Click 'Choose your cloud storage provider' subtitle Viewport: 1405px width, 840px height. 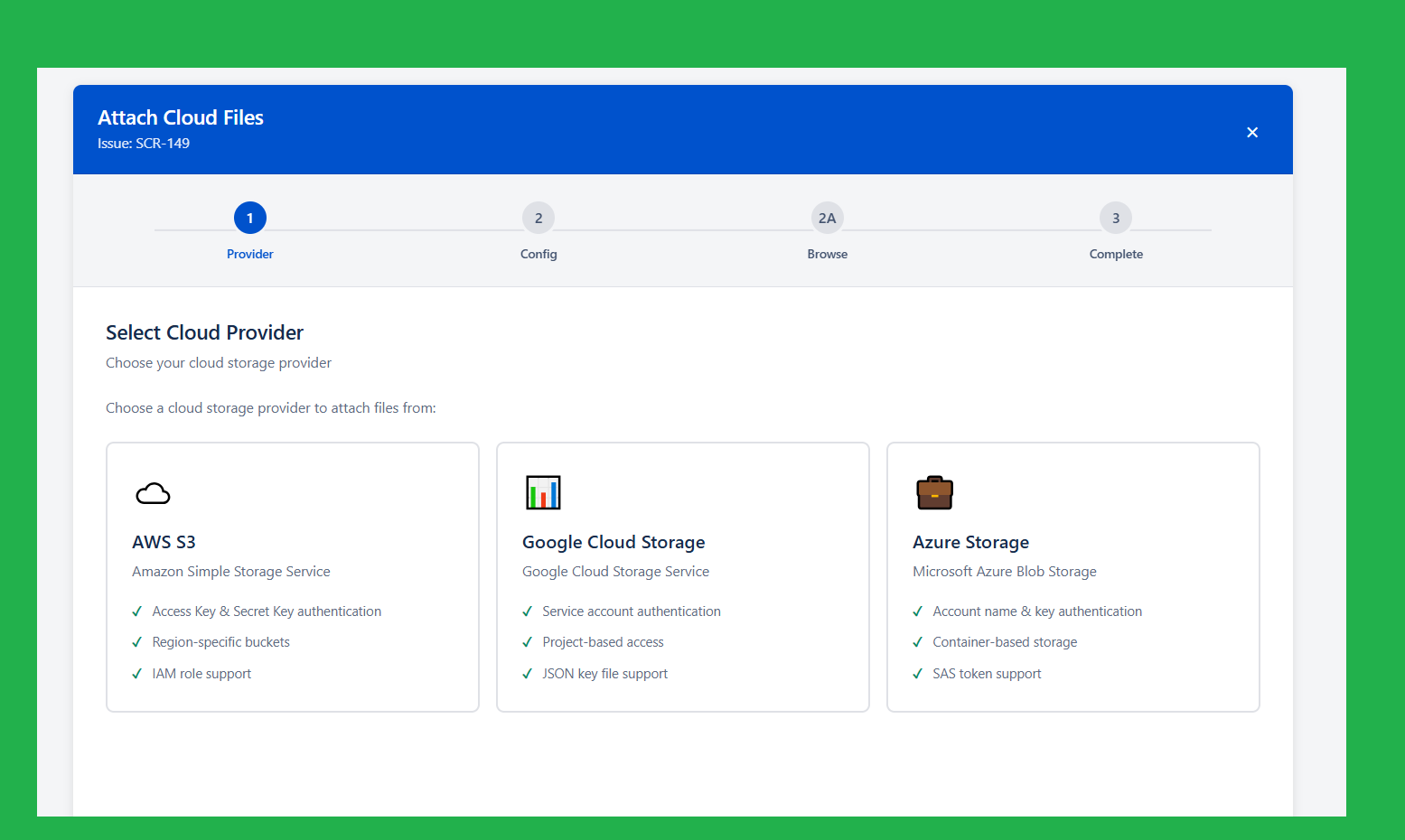(219, 363)
